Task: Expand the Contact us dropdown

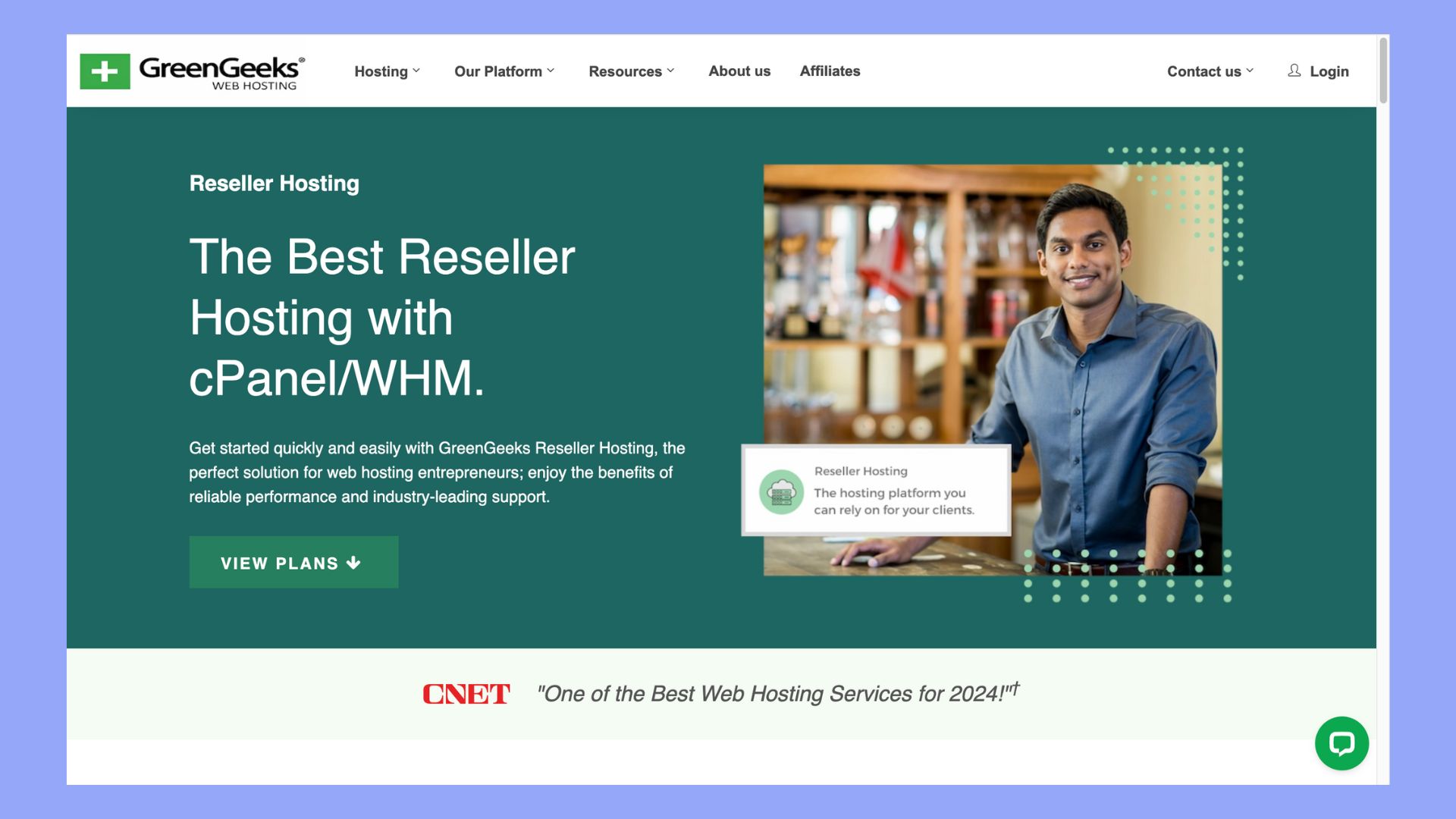Action: click(x=1210, y=71)
